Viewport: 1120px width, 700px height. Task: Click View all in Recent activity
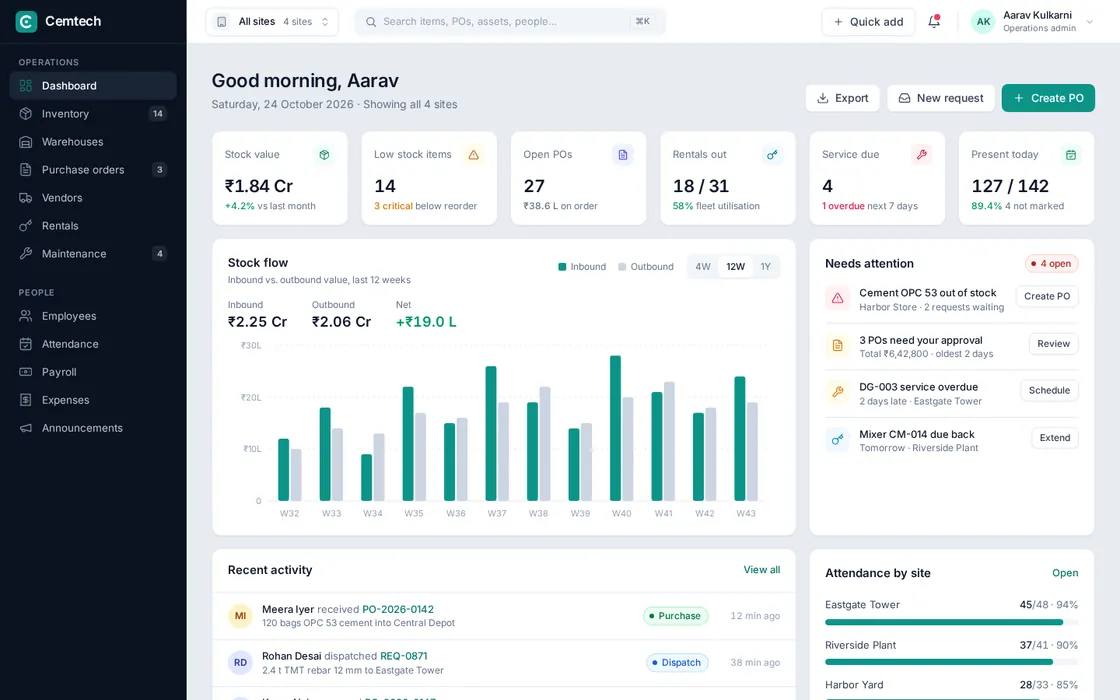click(761, 569)
